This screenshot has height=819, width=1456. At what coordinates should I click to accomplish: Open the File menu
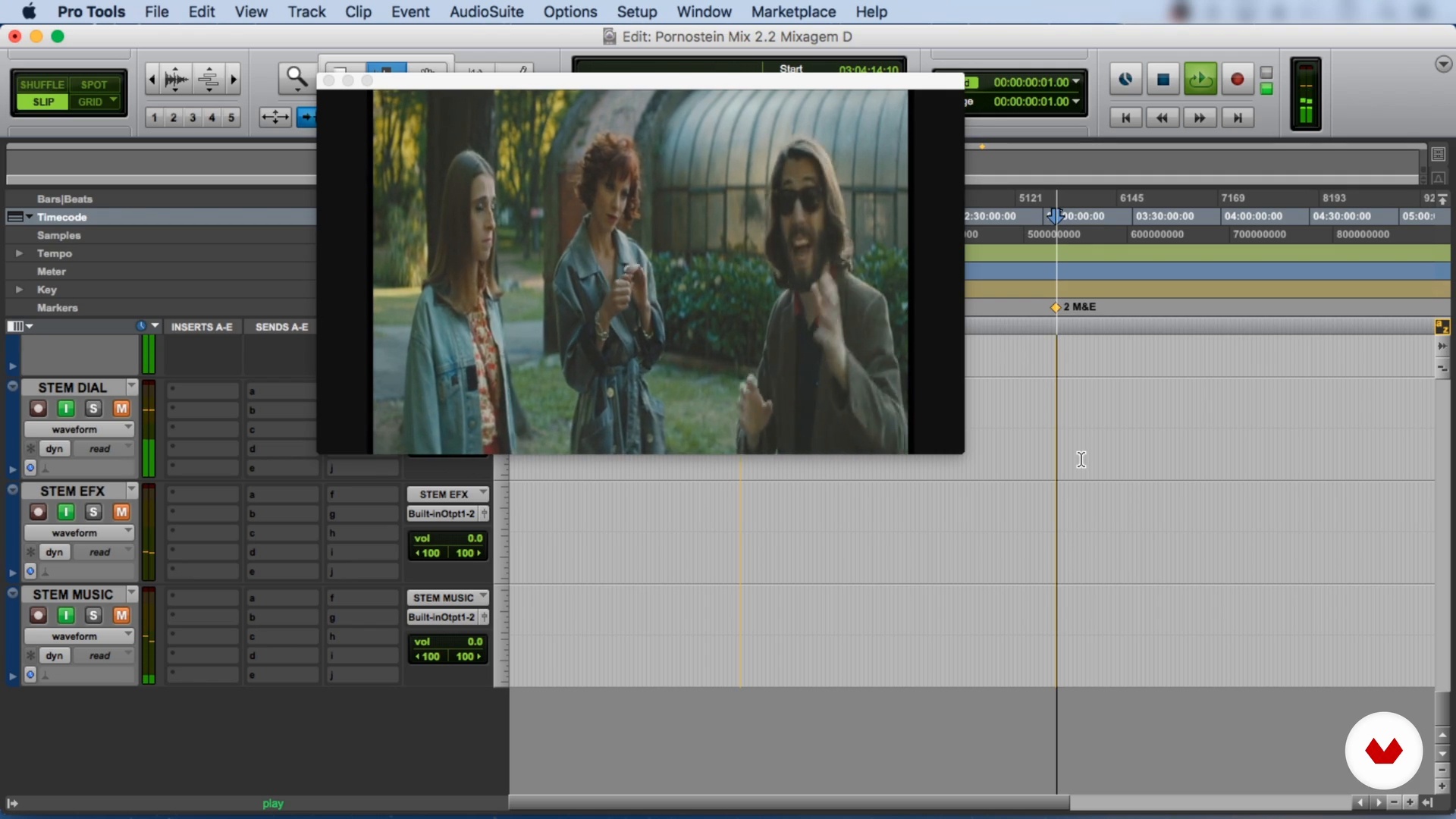157,11
